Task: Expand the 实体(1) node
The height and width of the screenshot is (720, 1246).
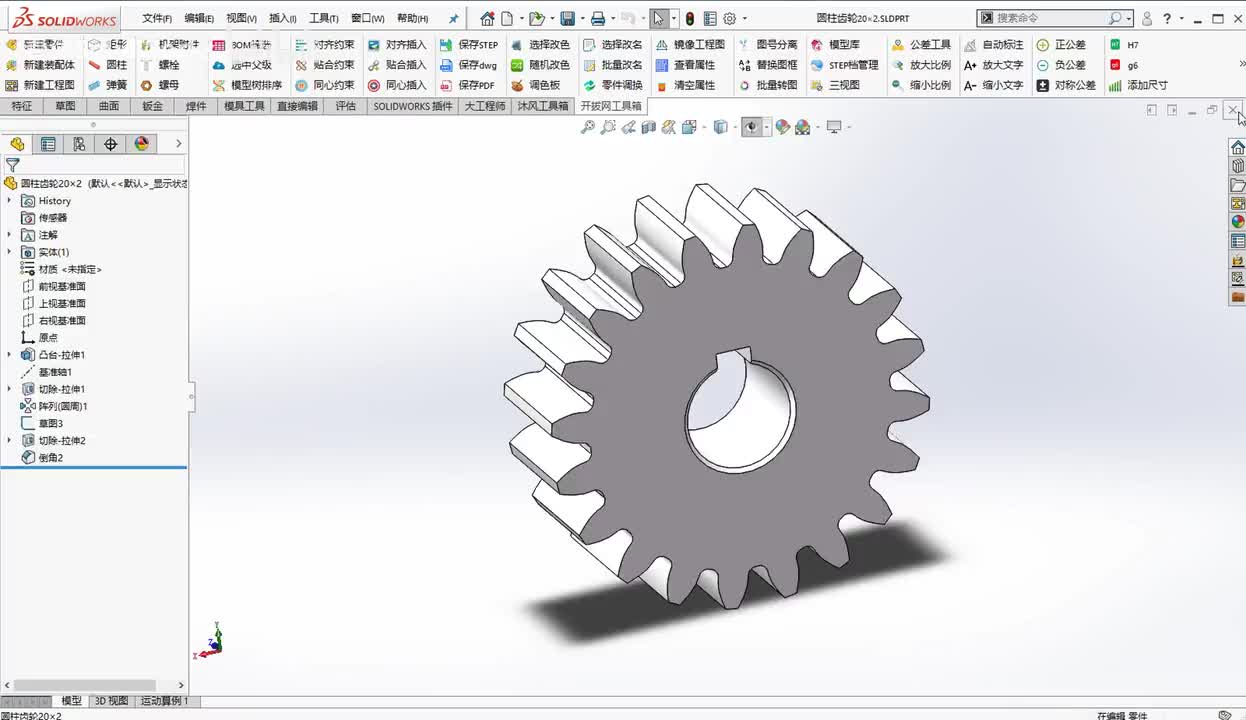Action: [x=10, y=252]
